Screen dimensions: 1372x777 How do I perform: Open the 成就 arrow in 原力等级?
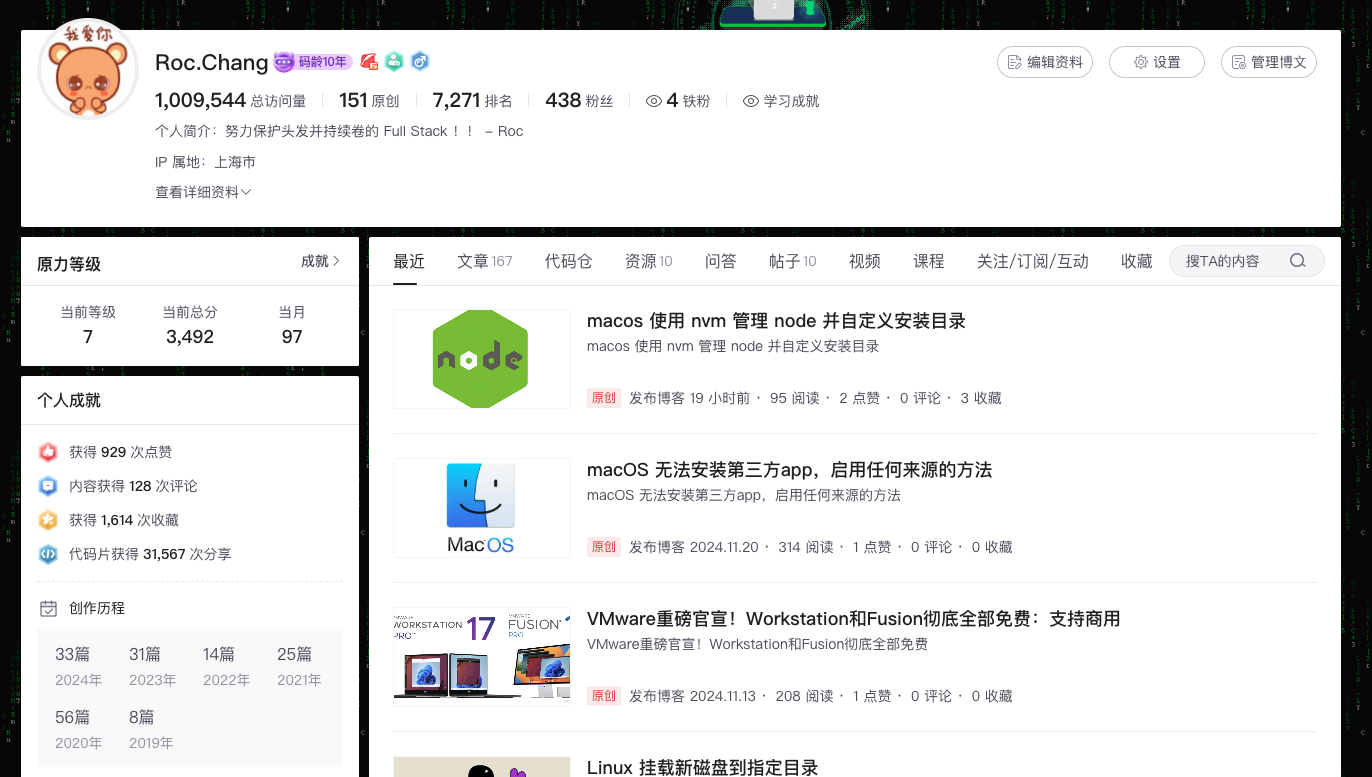(x=321, y=261)
